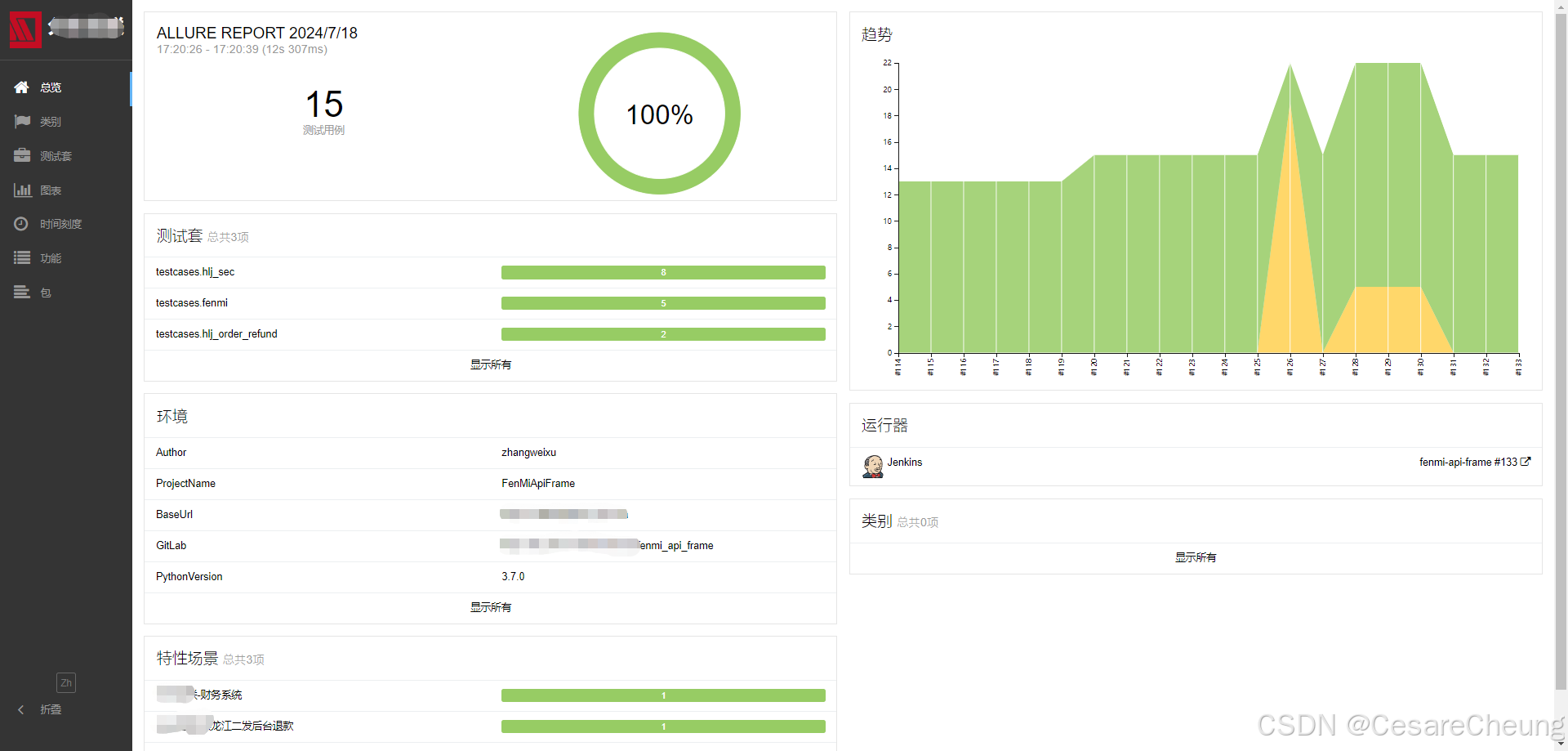Click the 财务系统 feature row

pyautogui.click(x=490, y=695)
